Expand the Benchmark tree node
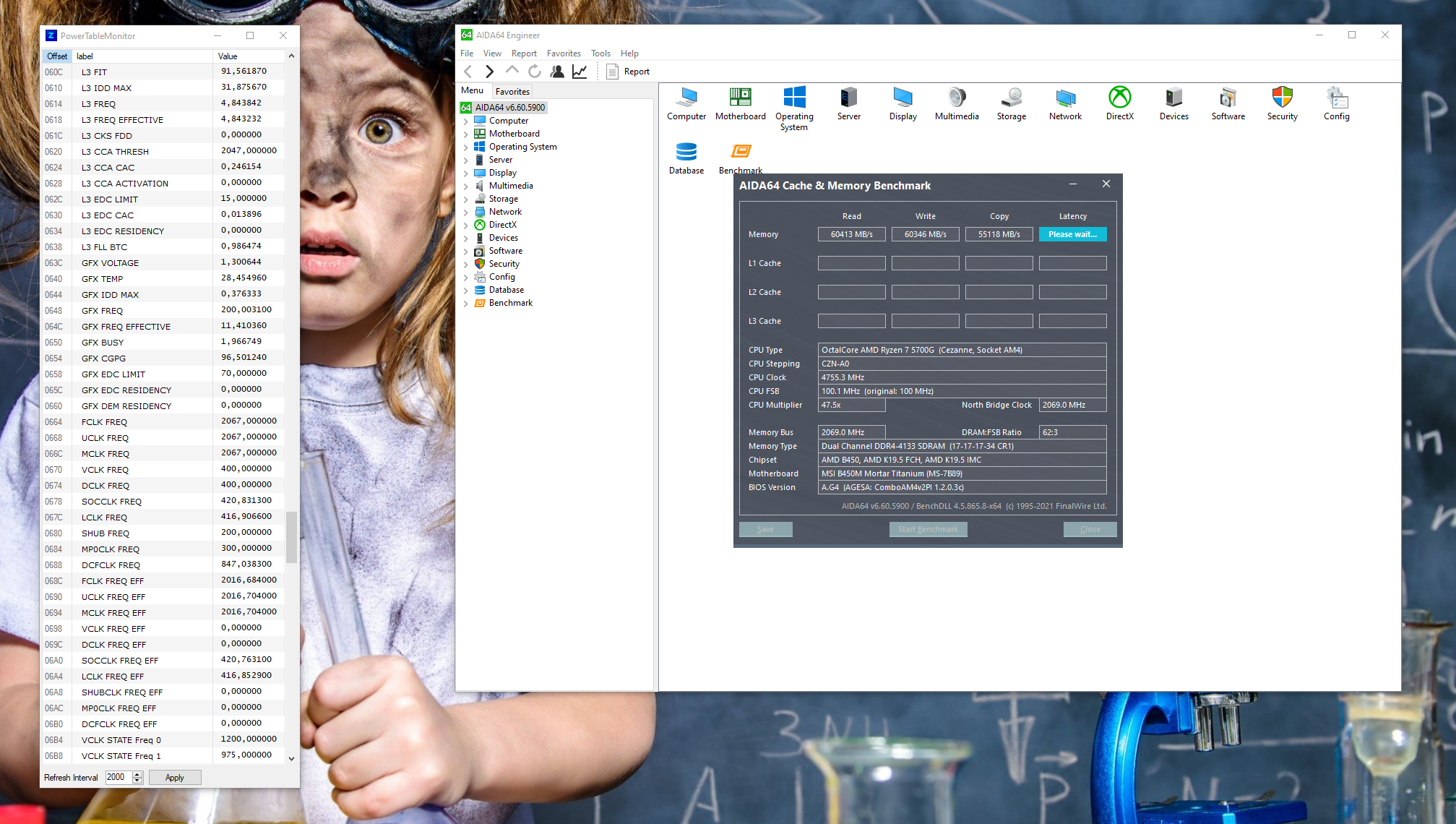1456x824 pixels. (466, 304)
